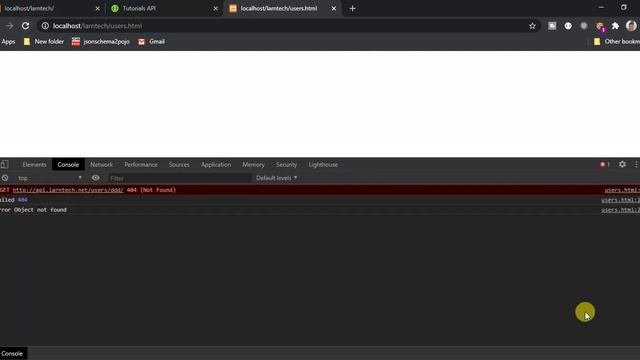Click the round dark extension icon

tap(568, 26)
